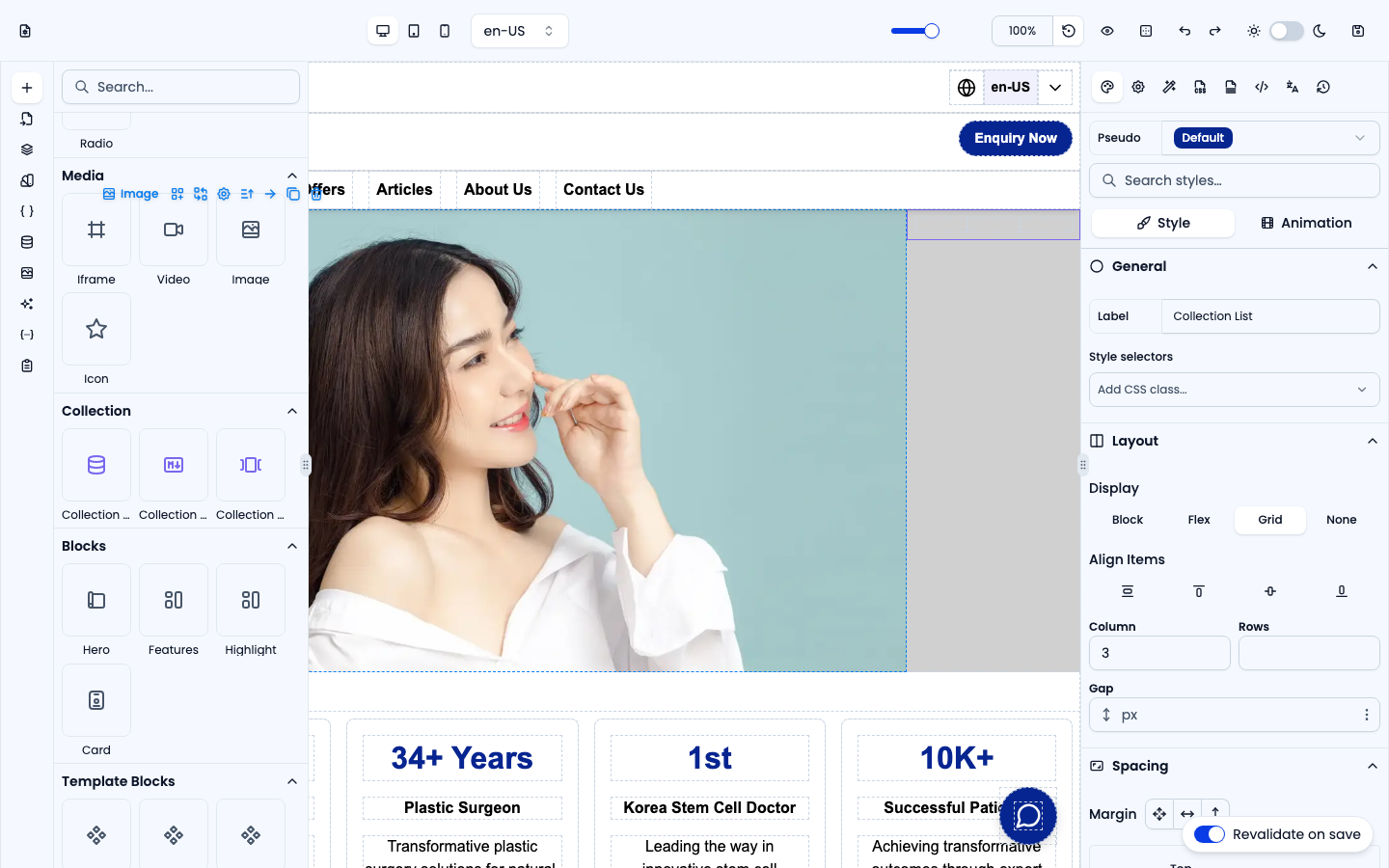Focus the Search styles field

pyautogui.click(x=1235, y=180)
